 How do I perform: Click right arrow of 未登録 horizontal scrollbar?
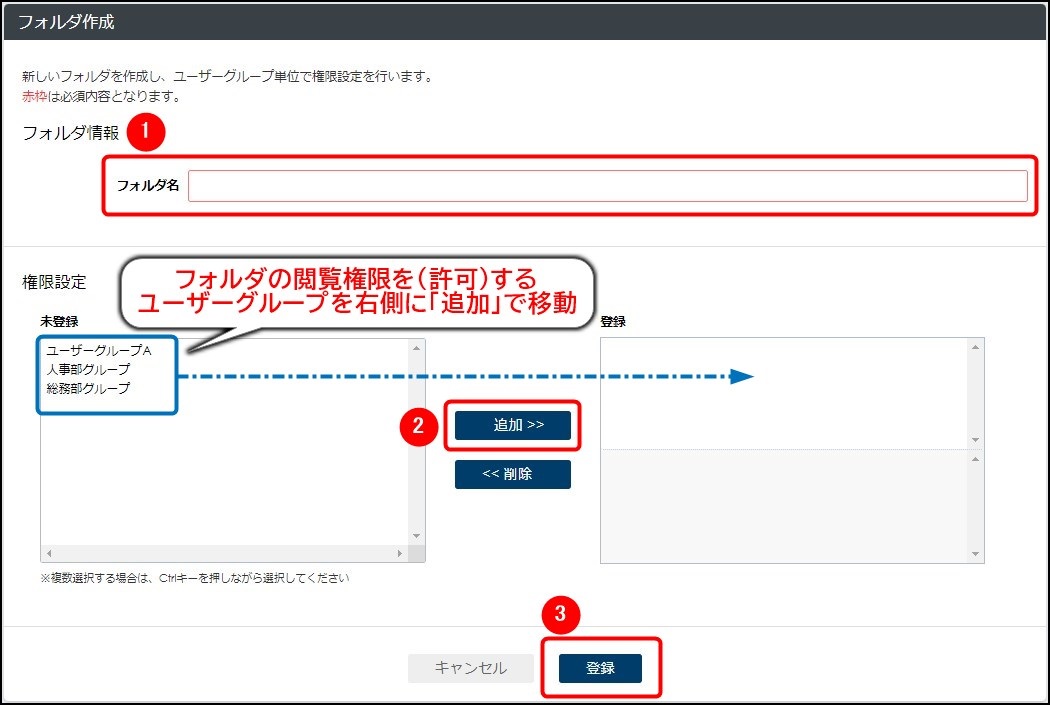400,553
